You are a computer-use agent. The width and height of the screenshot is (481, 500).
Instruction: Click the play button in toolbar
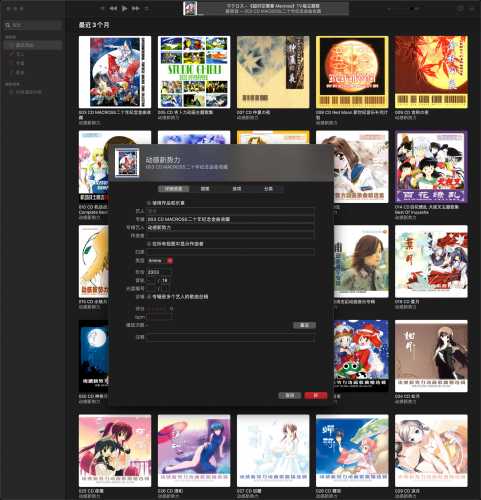pos(124,8)
